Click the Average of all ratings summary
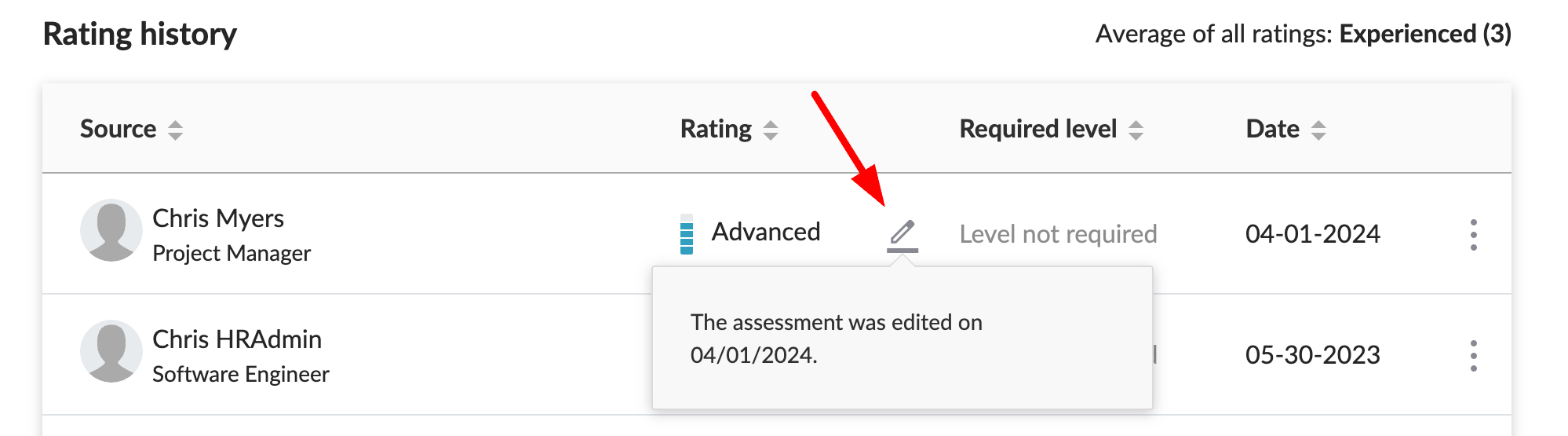The width and height of the screenshot is (1568, 436). (1304, 34)
